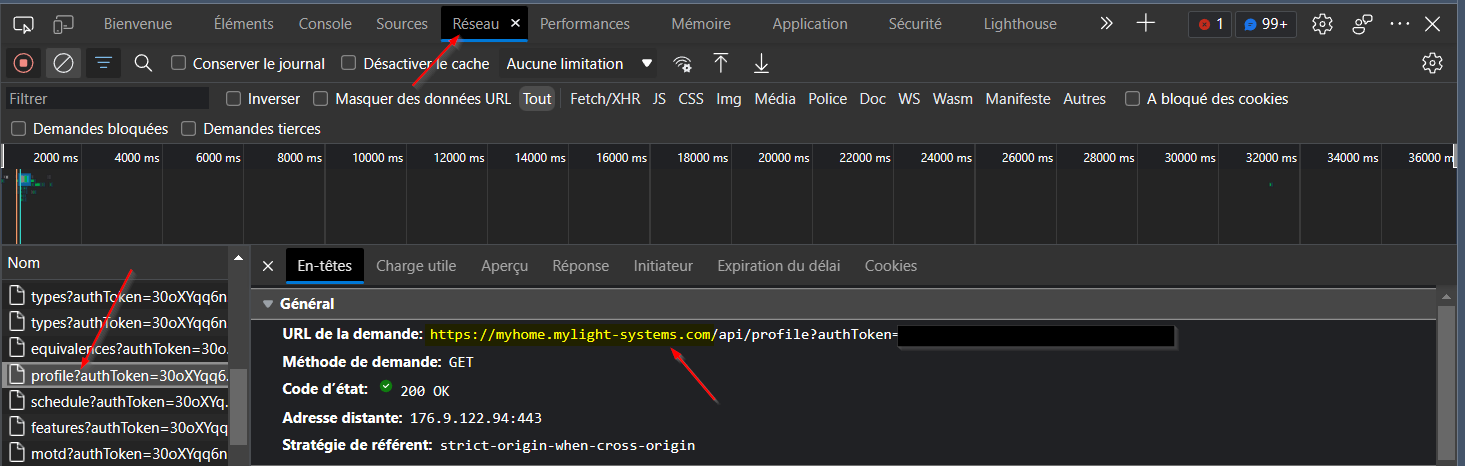Collapse the Général section
This screenshot has height=466, width=1465.
coord(267,304)
